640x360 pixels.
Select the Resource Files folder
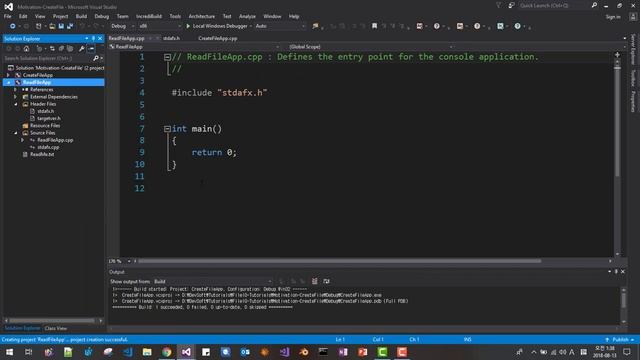click(x=45, y=126)
